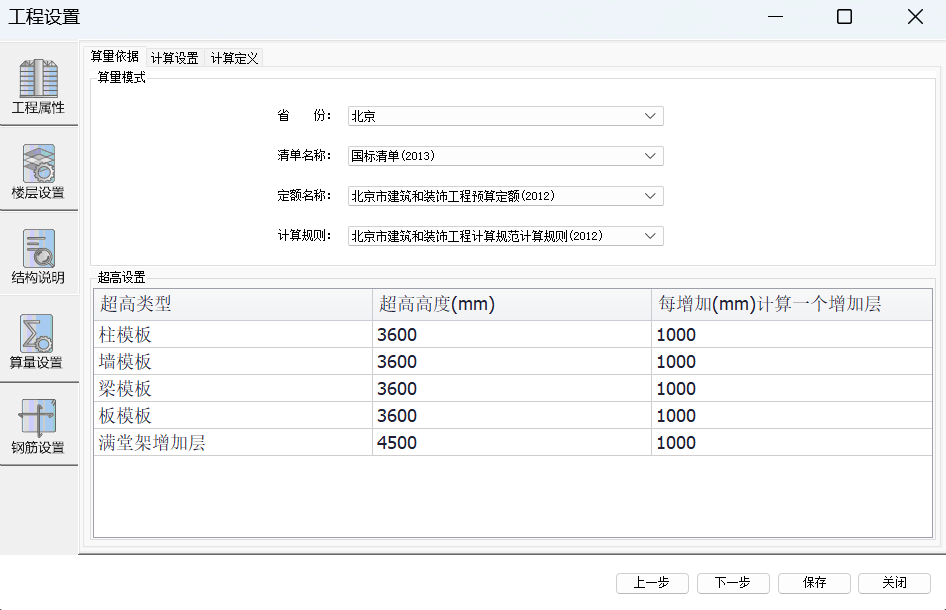Click the 梁模板 increment value cell

790,389
